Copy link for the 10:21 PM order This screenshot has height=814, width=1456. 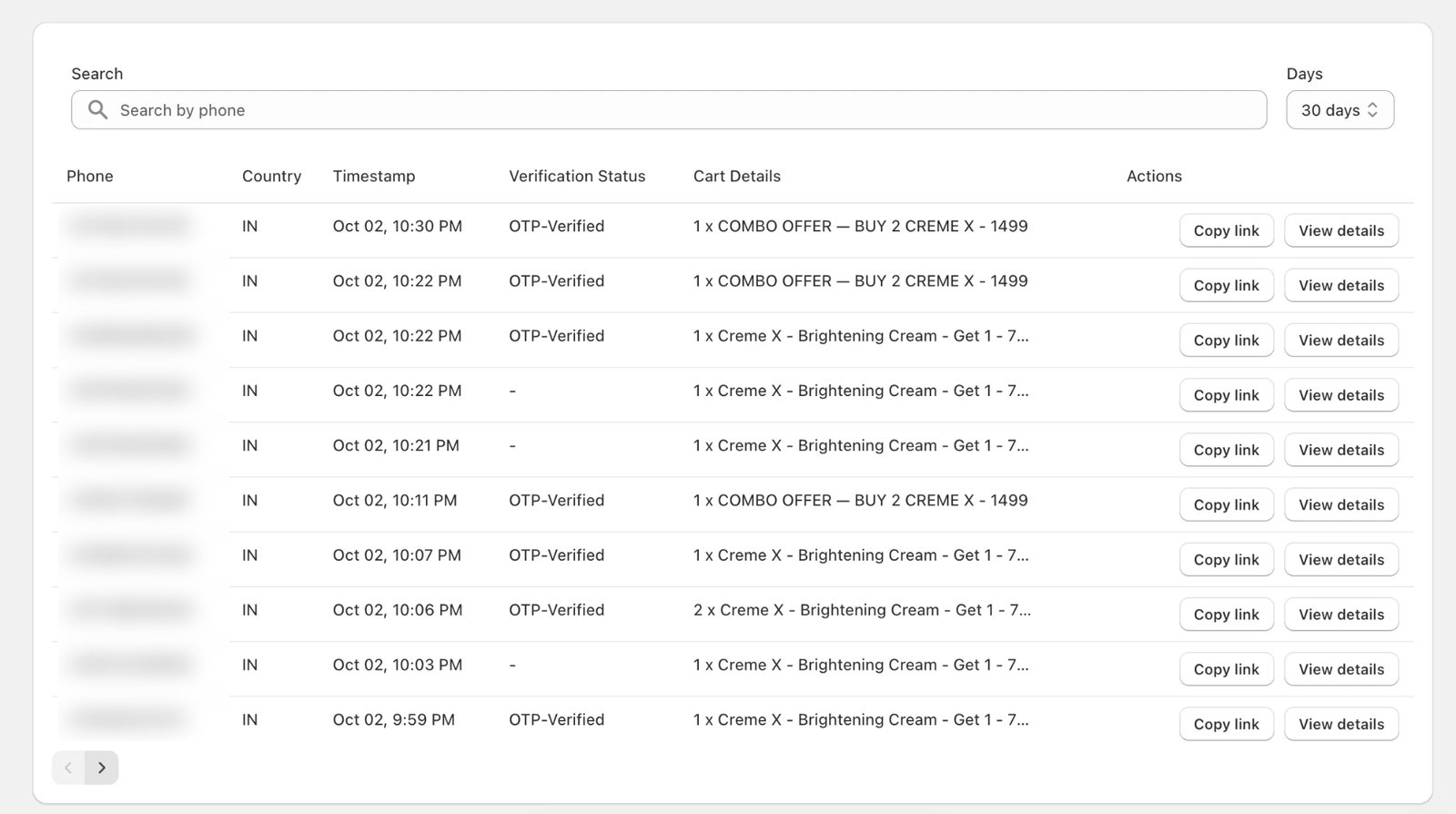pyautogui.click(x=1226, y=450)
